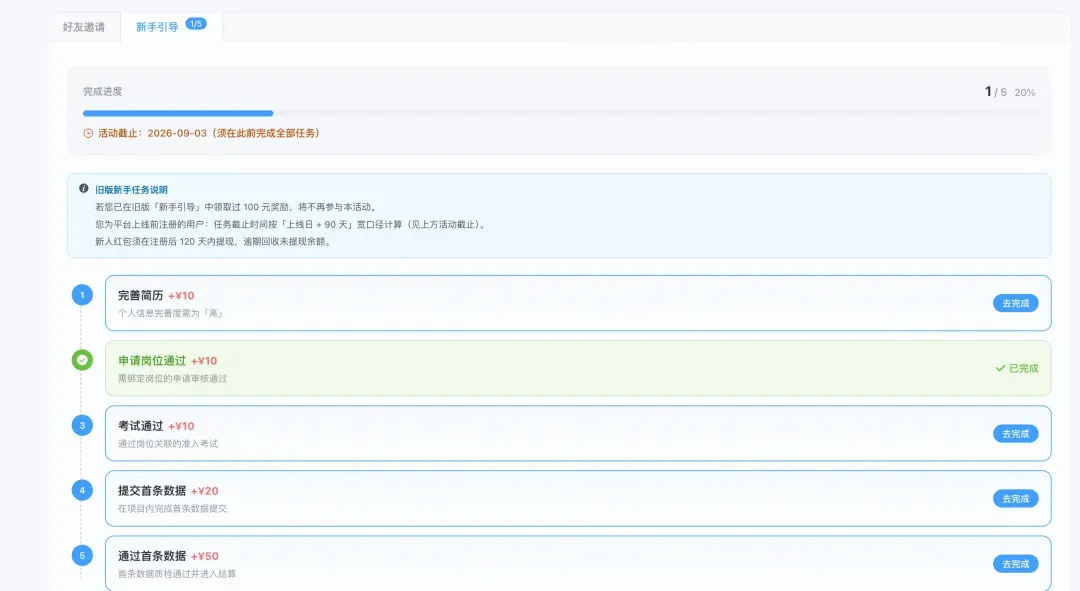Click 去完成 button for 提交首条数据
Viewport: 1080px width, 591px height.
[x=1015, y=499]
